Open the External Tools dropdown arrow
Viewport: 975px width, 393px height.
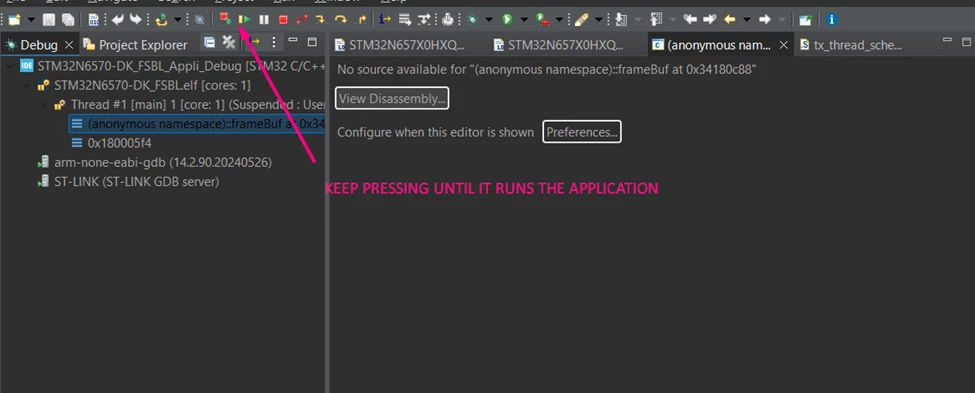560,20
